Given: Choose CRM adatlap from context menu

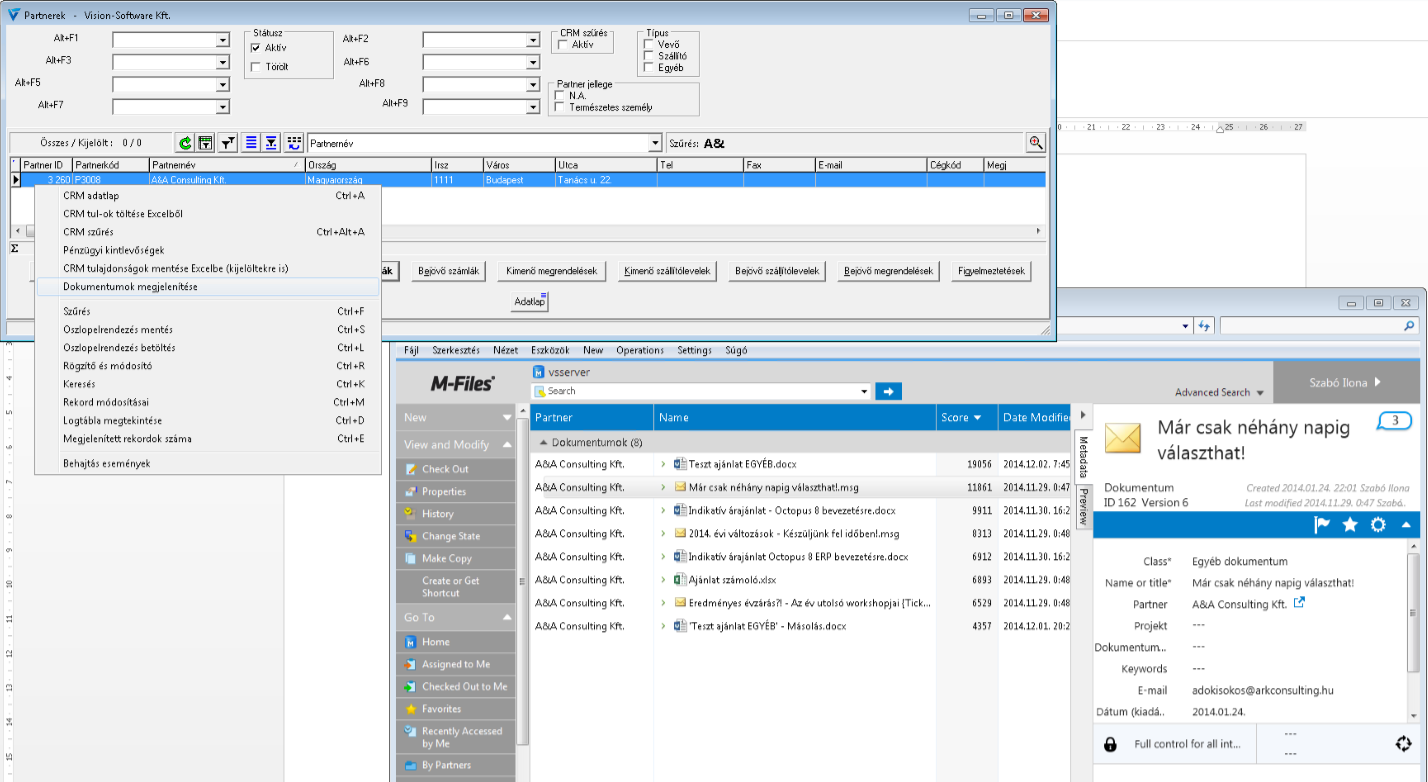Looking at the screenshot, I should tap(208, 196).
